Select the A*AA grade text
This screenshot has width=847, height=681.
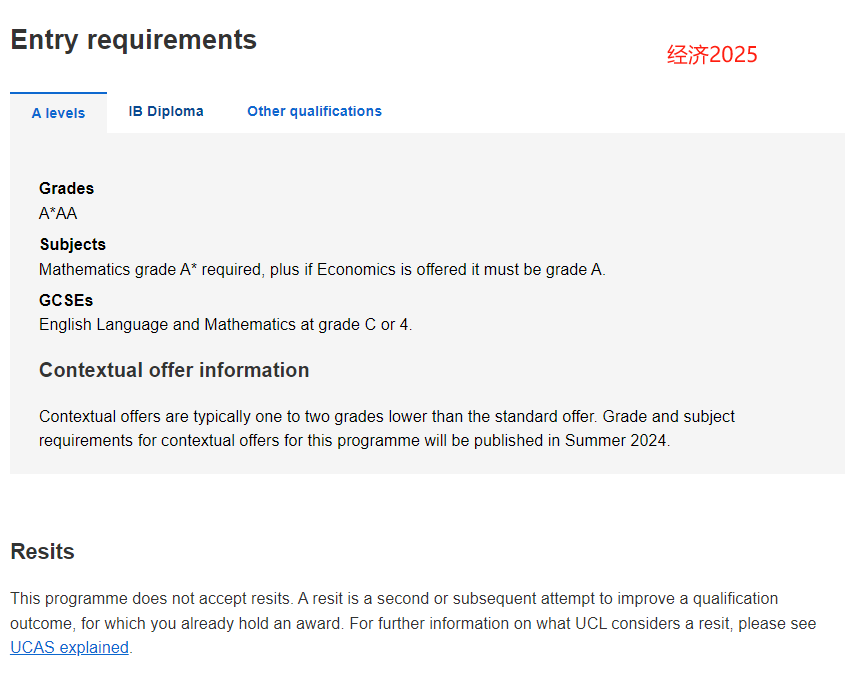(58, 213)
